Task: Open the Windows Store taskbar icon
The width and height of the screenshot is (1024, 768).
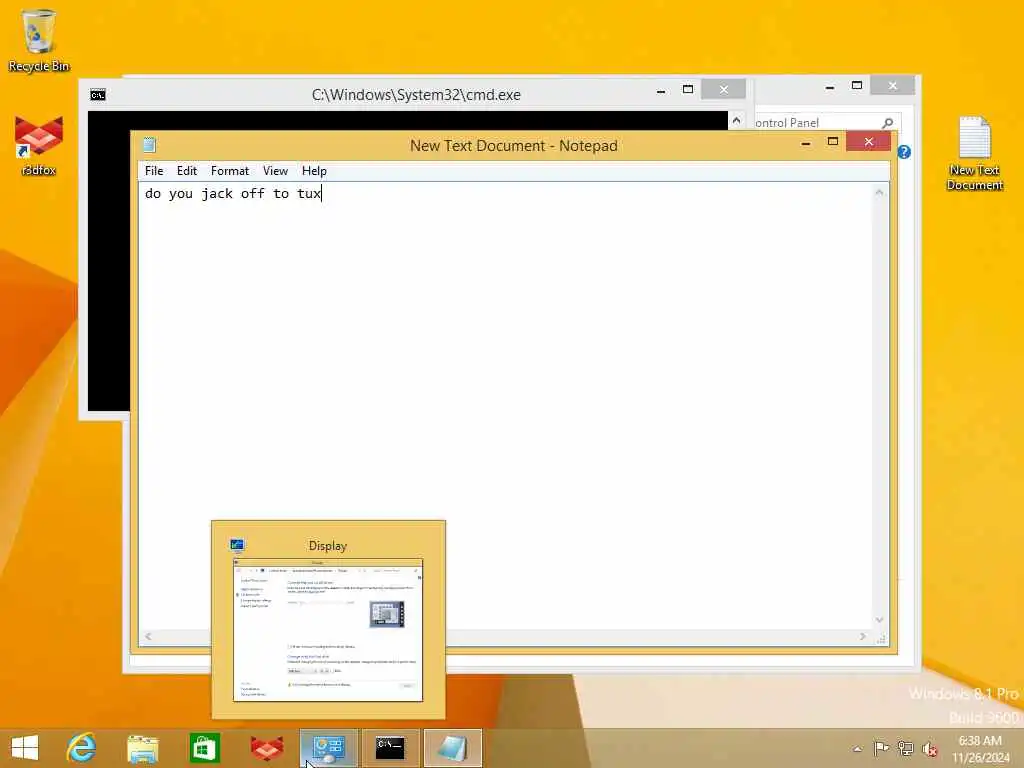Action: pyautogui.click(x=204, y=748)
